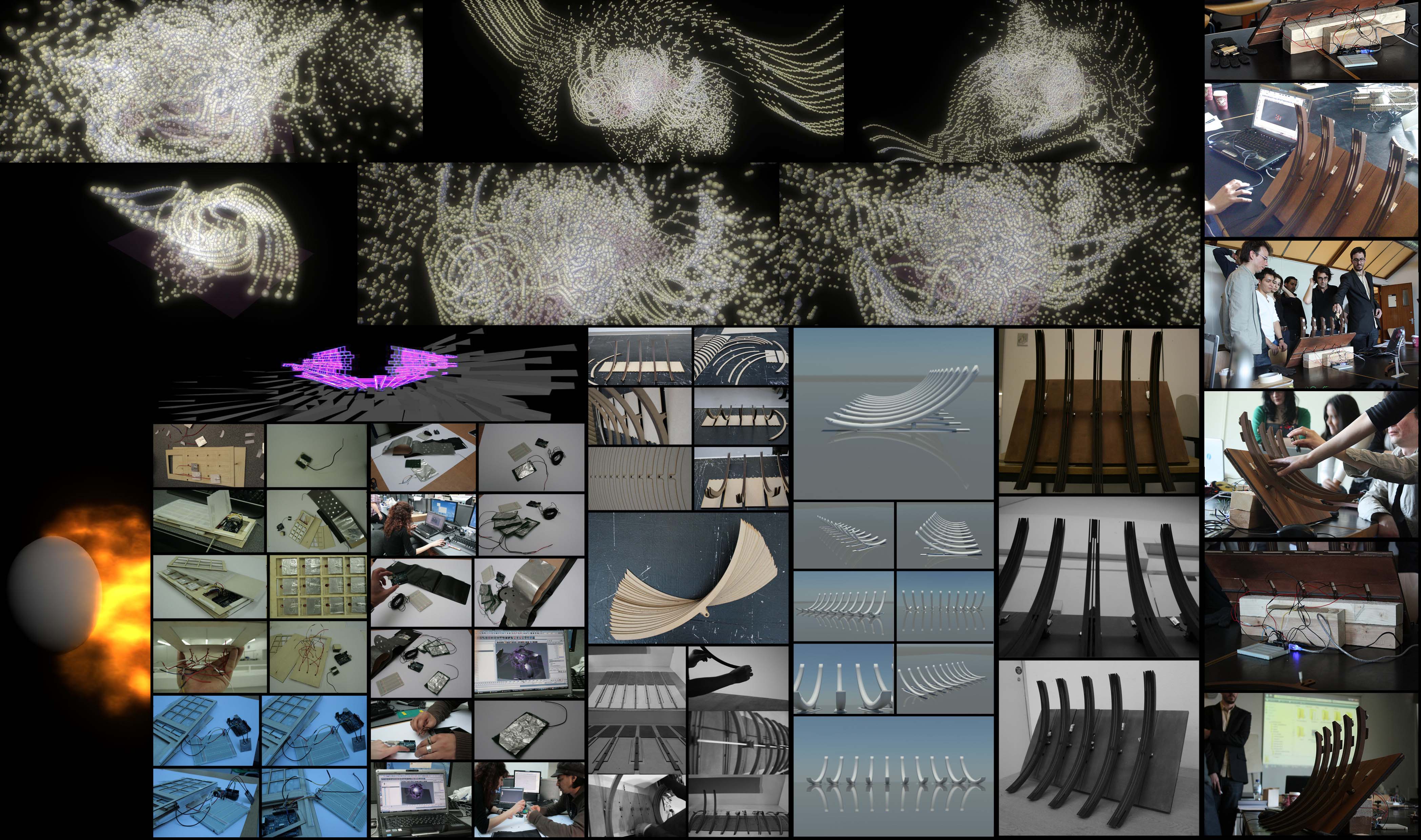Select photo of curly-haired woman at desktop computer
Screen dimensions: 1421x840
click(x=423, y=524)
